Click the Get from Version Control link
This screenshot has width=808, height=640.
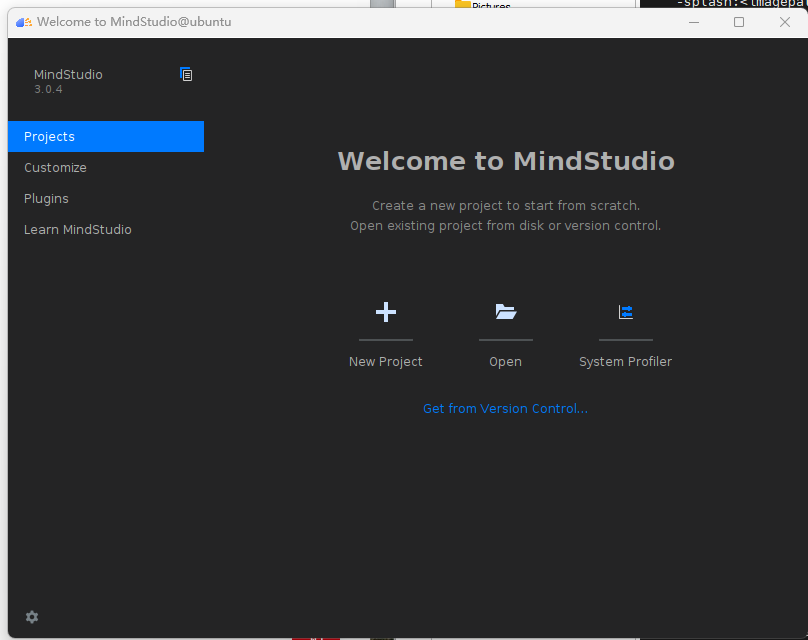point(505,409)
